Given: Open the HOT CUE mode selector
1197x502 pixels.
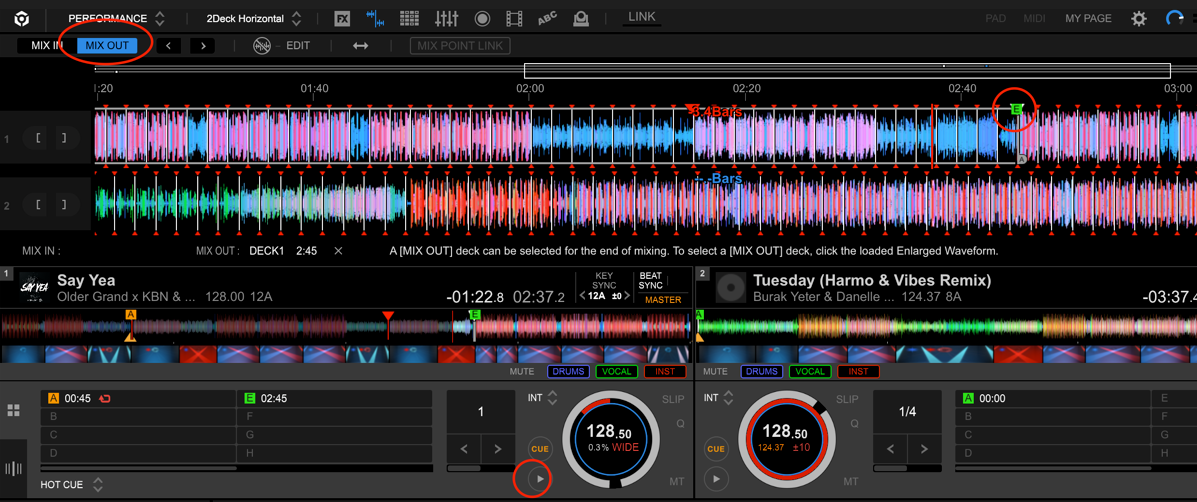Looking at the screenshot, I should click(98, 485).
